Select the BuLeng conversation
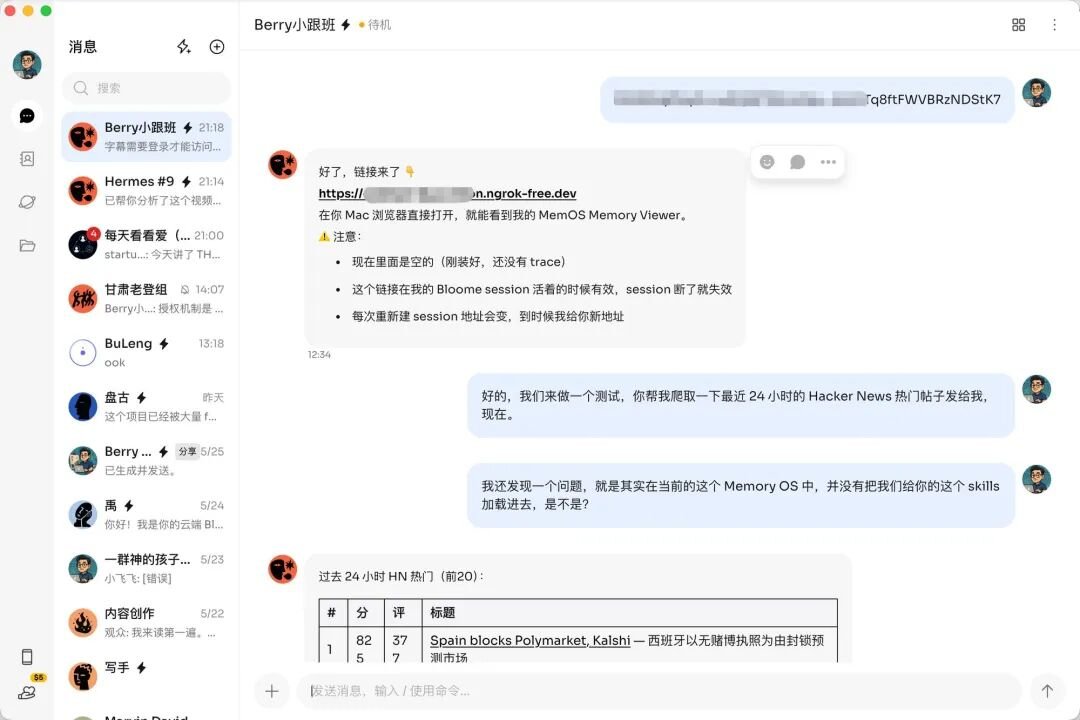This screenshot has height=720, width=1080. point(146,353)
